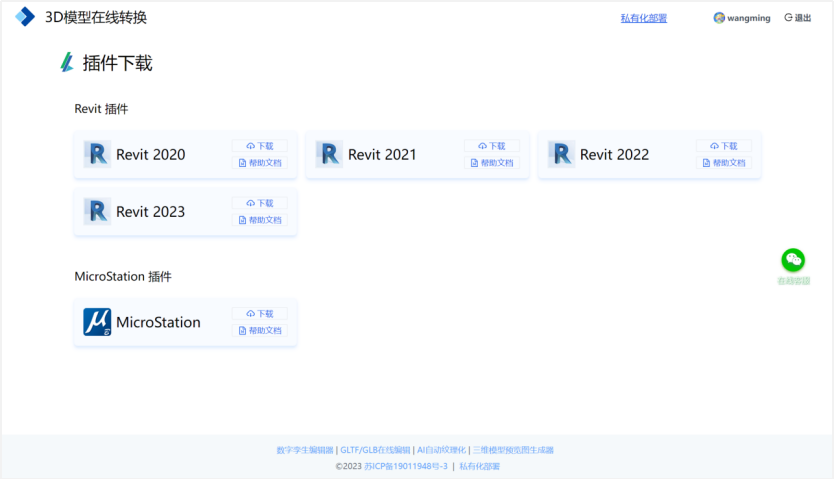The image size is (834, 479).
Task: Click the Revit 插件 section heading
Action: (x=101, y=109)
